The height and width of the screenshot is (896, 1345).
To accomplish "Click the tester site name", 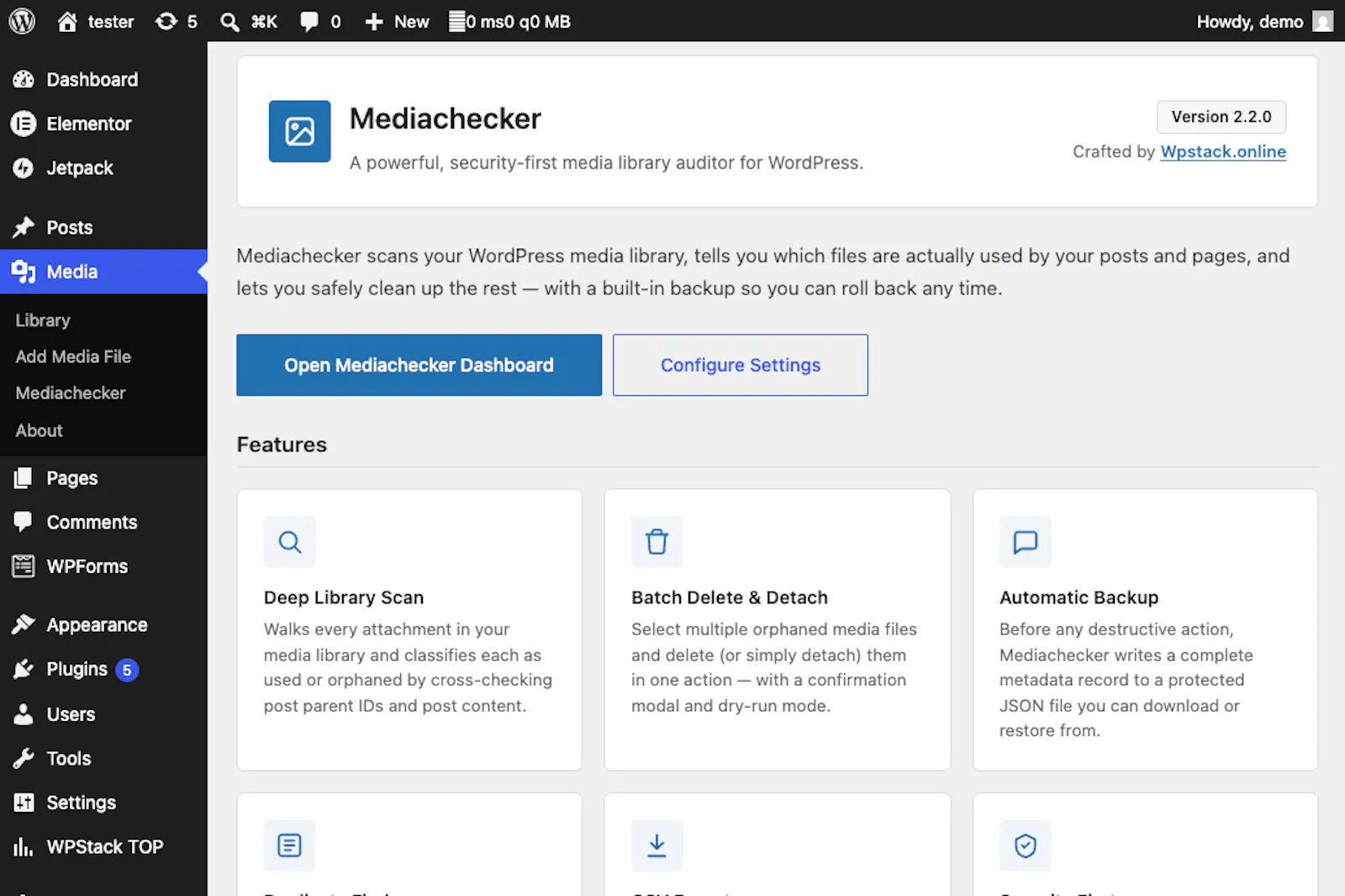I will (x=111, y=22).
